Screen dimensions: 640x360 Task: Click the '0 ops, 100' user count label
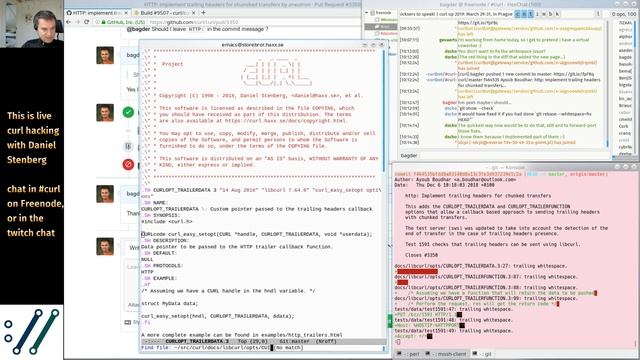coord(624,14)
